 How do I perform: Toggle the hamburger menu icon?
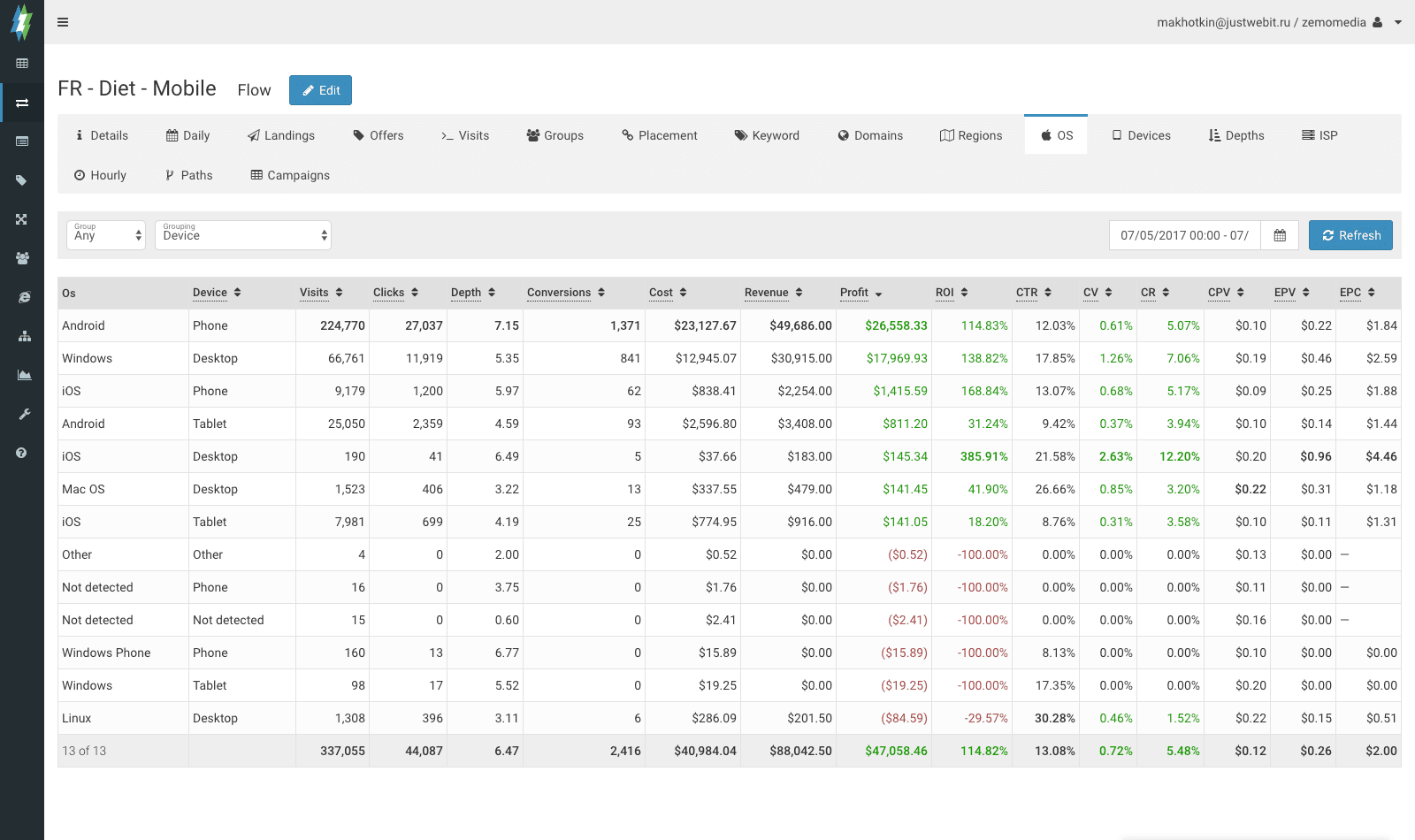(63, 22)
